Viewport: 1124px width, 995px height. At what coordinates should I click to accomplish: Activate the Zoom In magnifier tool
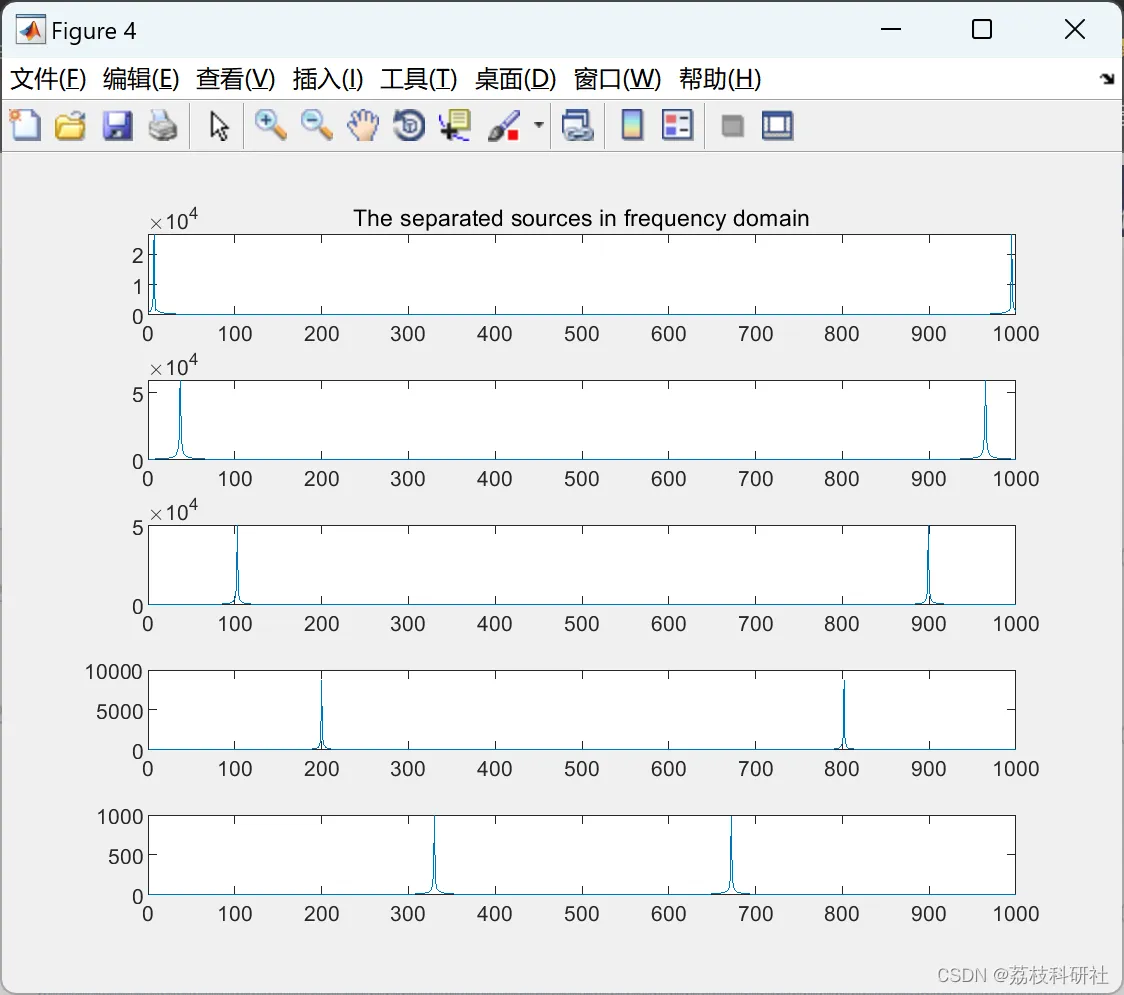270,125
